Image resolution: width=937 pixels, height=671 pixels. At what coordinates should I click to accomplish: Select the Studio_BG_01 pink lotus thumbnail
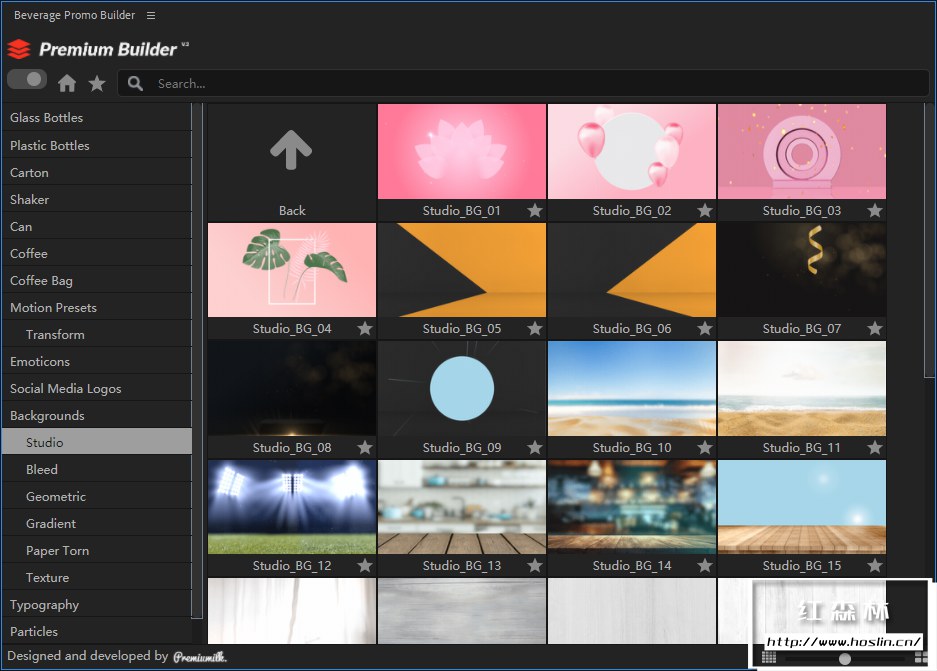pos(462,151)
